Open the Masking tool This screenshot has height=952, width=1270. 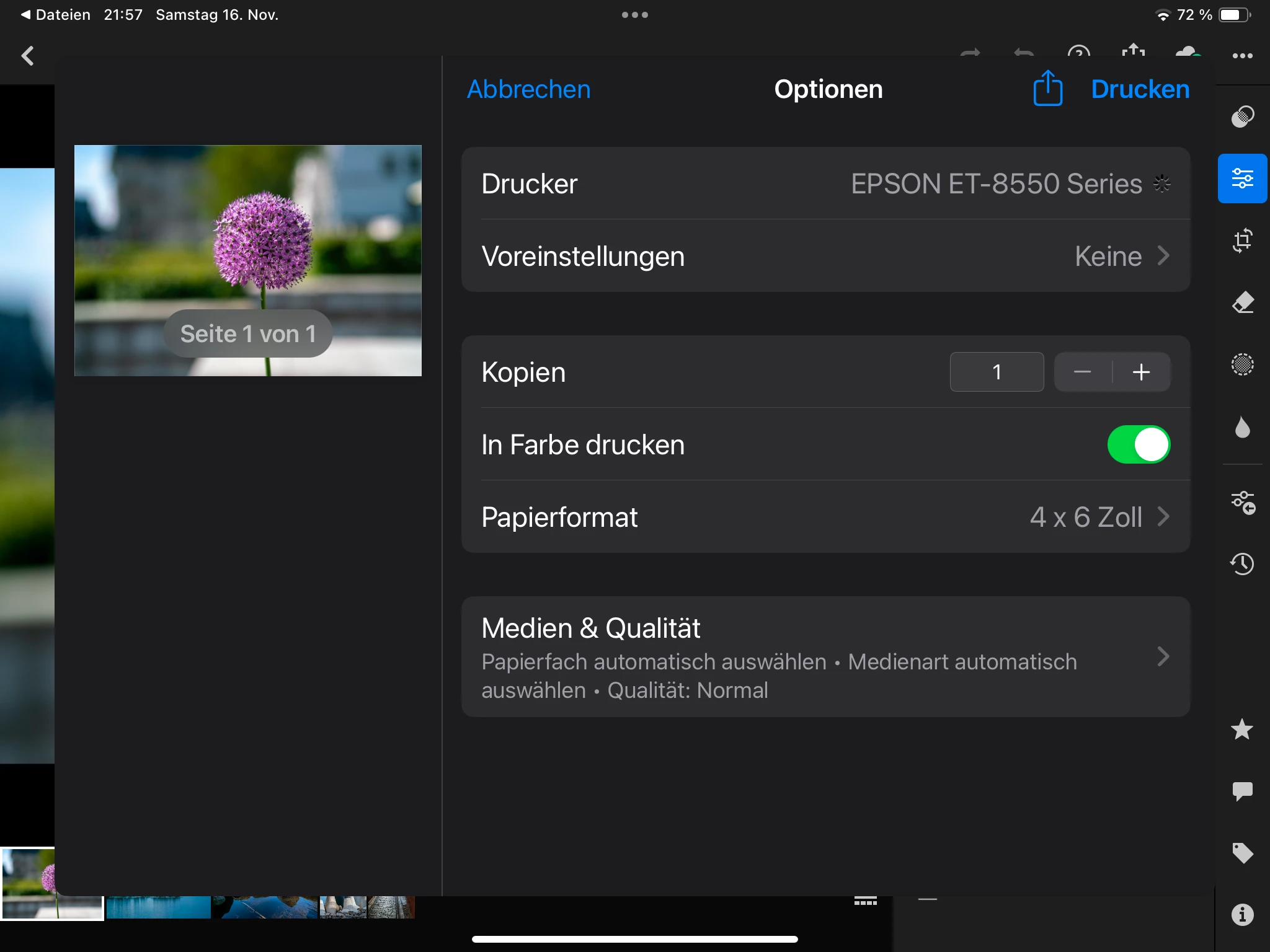point(1242,364)
